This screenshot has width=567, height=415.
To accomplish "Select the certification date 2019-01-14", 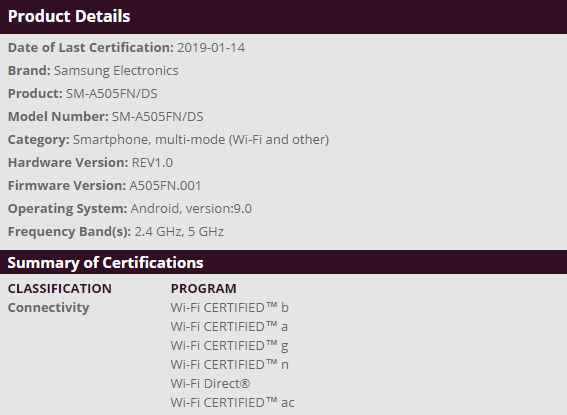I will click(211, 47).
